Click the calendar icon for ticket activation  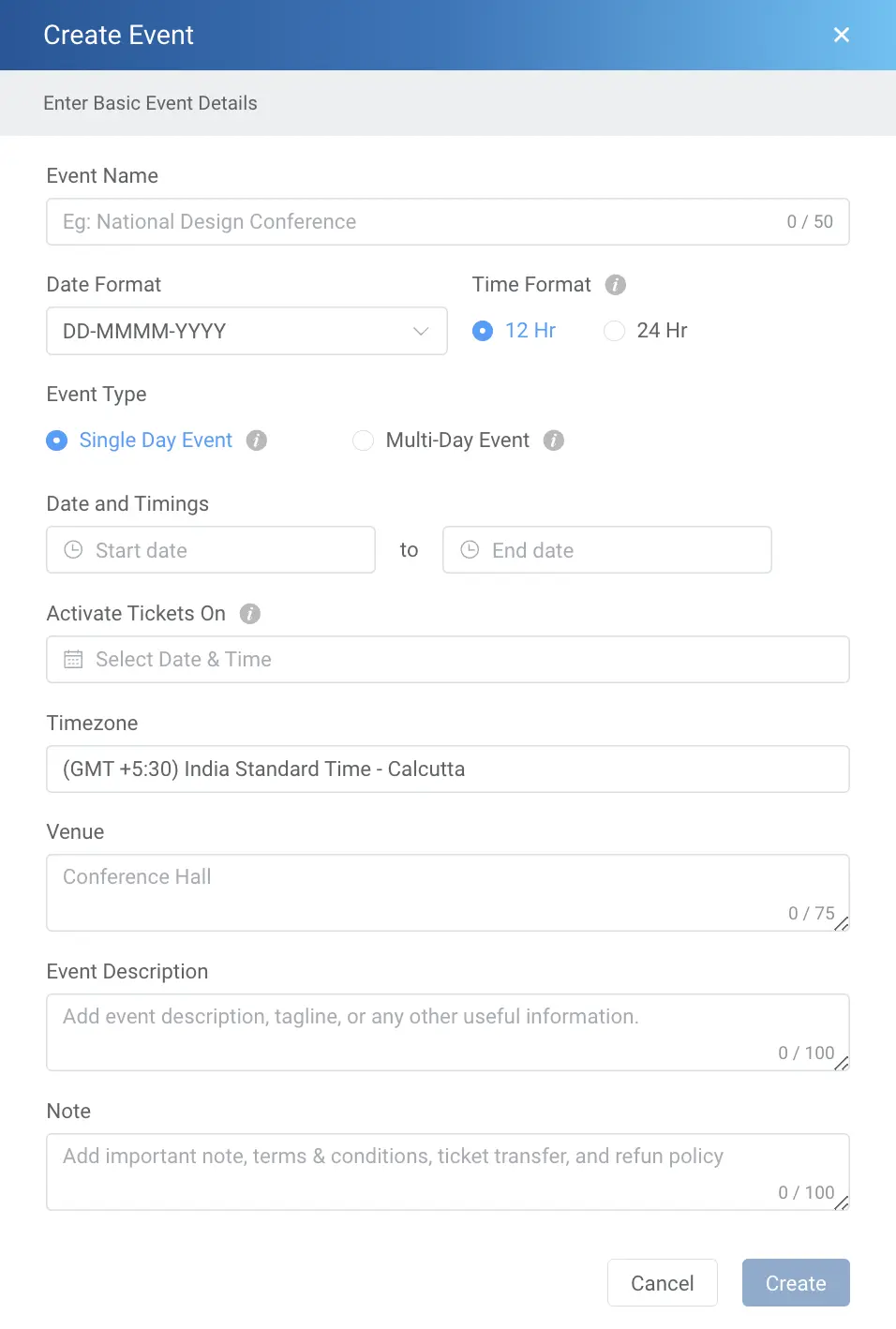point(73,659)
